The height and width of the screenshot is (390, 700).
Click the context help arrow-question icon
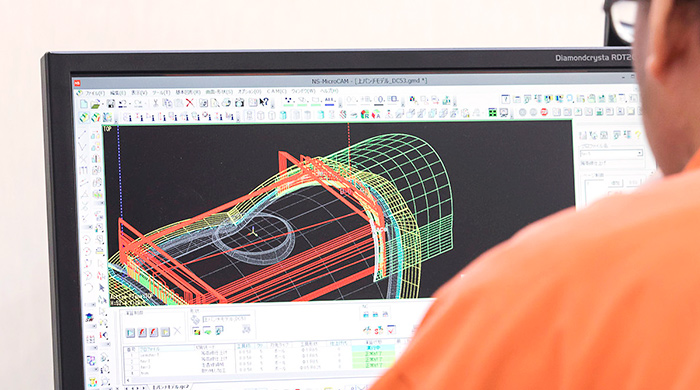pos(264,102)
